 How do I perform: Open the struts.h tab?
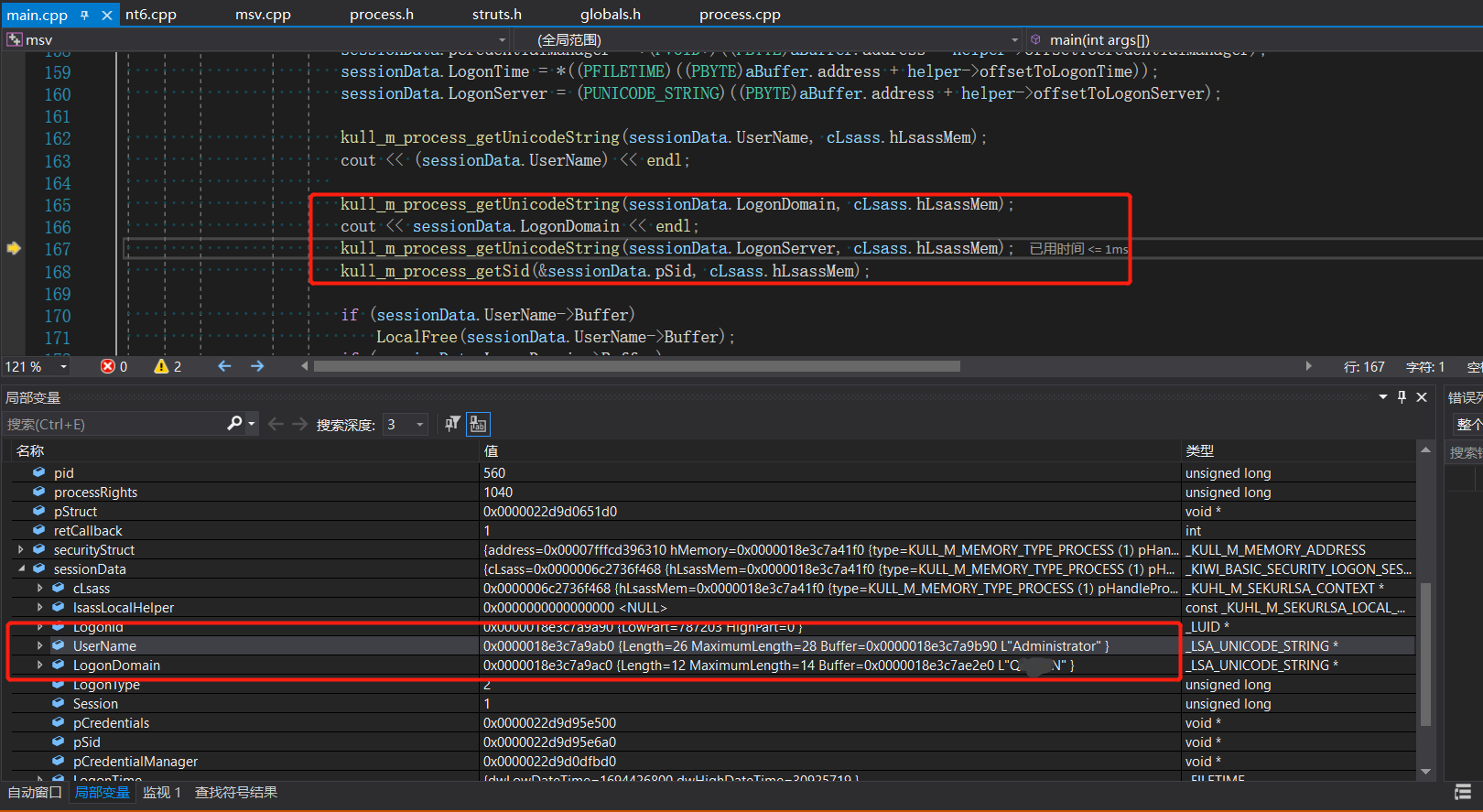coord(497,15)
